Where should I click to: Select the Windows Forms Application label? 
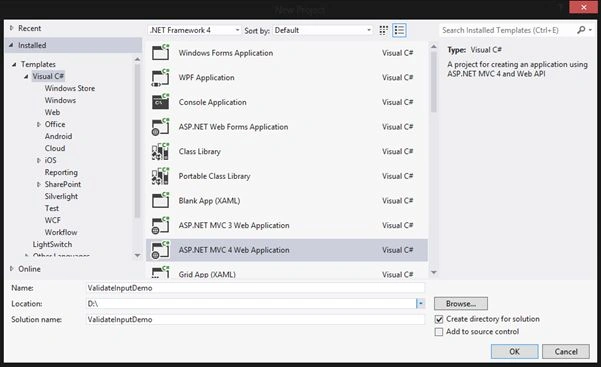click(226, 53)
